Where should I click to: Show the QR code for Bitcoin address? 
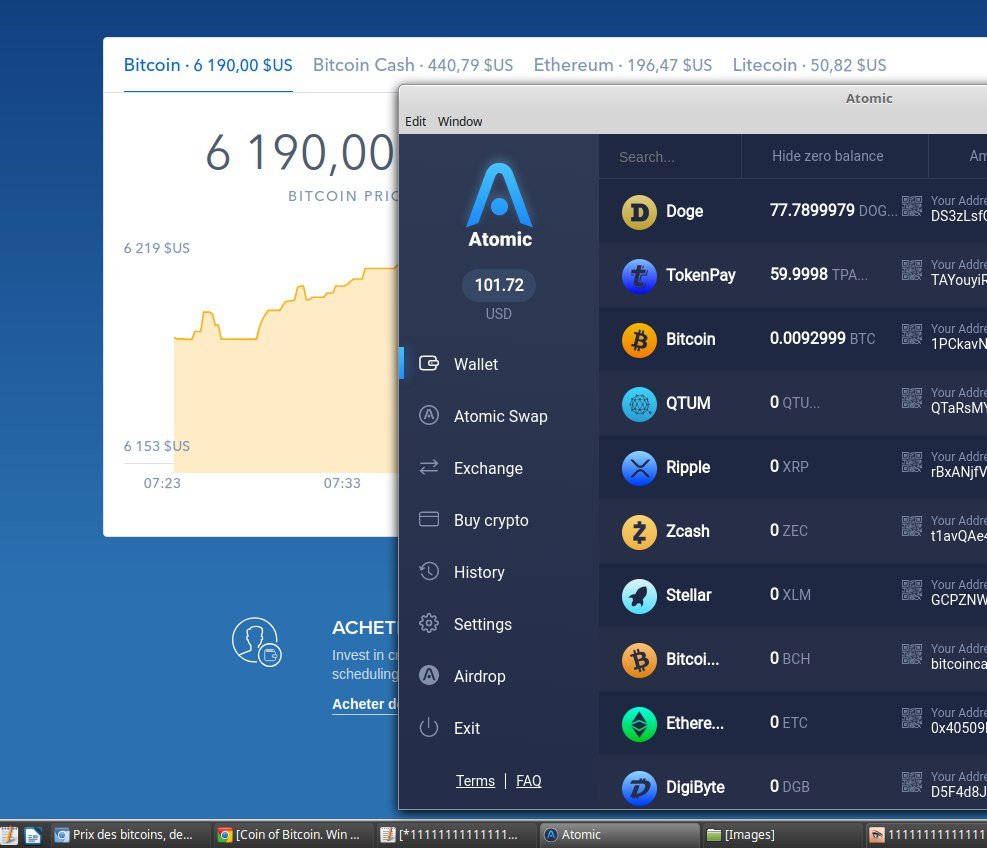coord(911,334)
